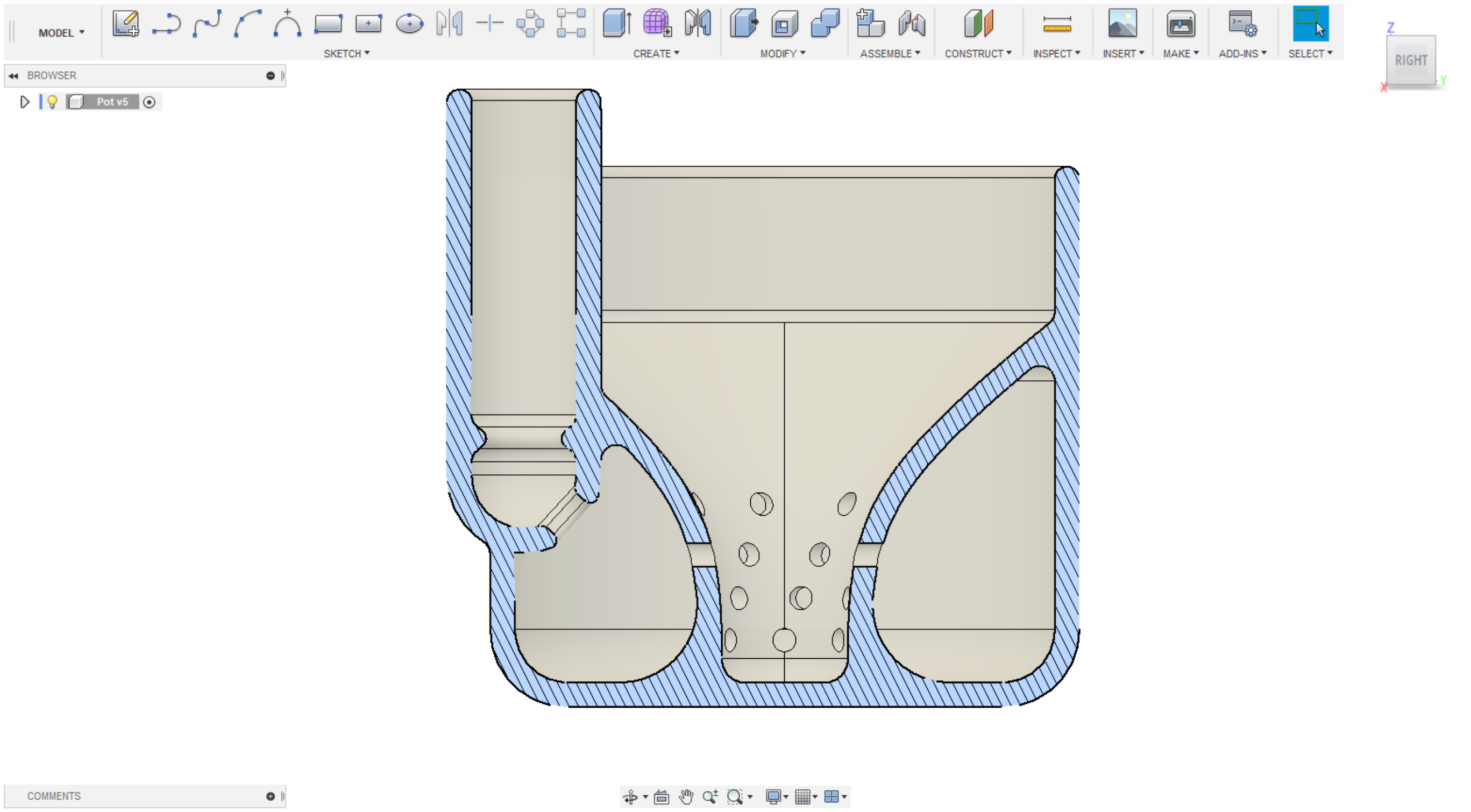Open the CONSTRUCT menu
The width and height of the screenshot is (1471, 812).
(x=978, y=54)
